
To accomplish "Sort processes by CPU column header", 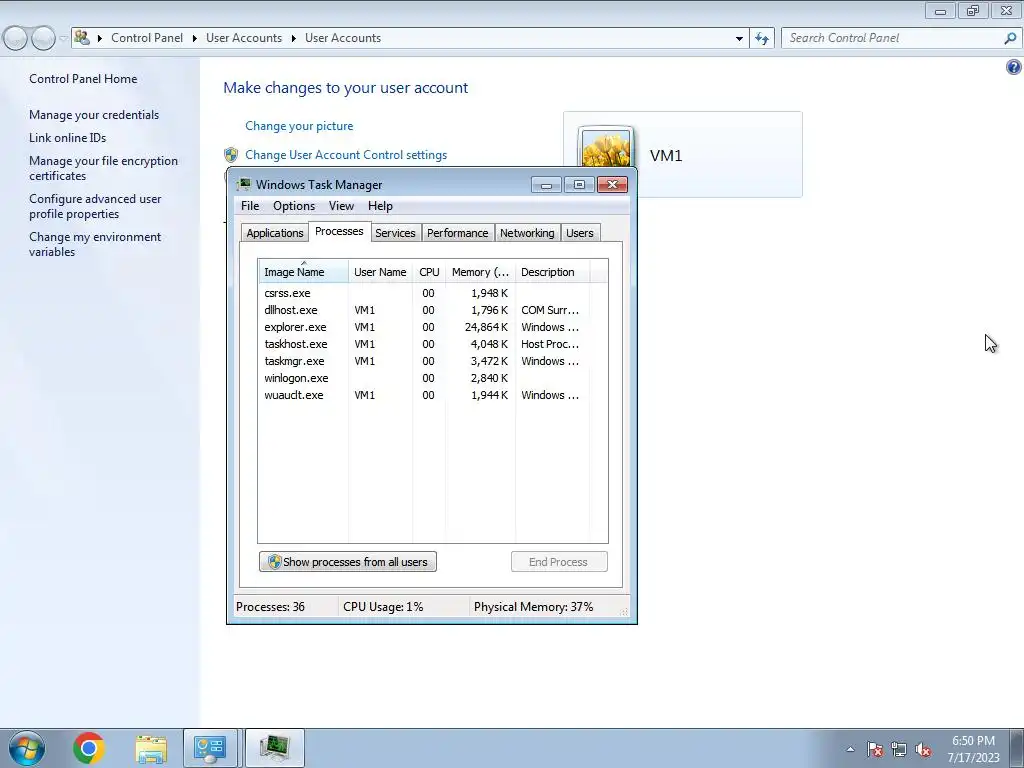I will [x=429, y=272].
